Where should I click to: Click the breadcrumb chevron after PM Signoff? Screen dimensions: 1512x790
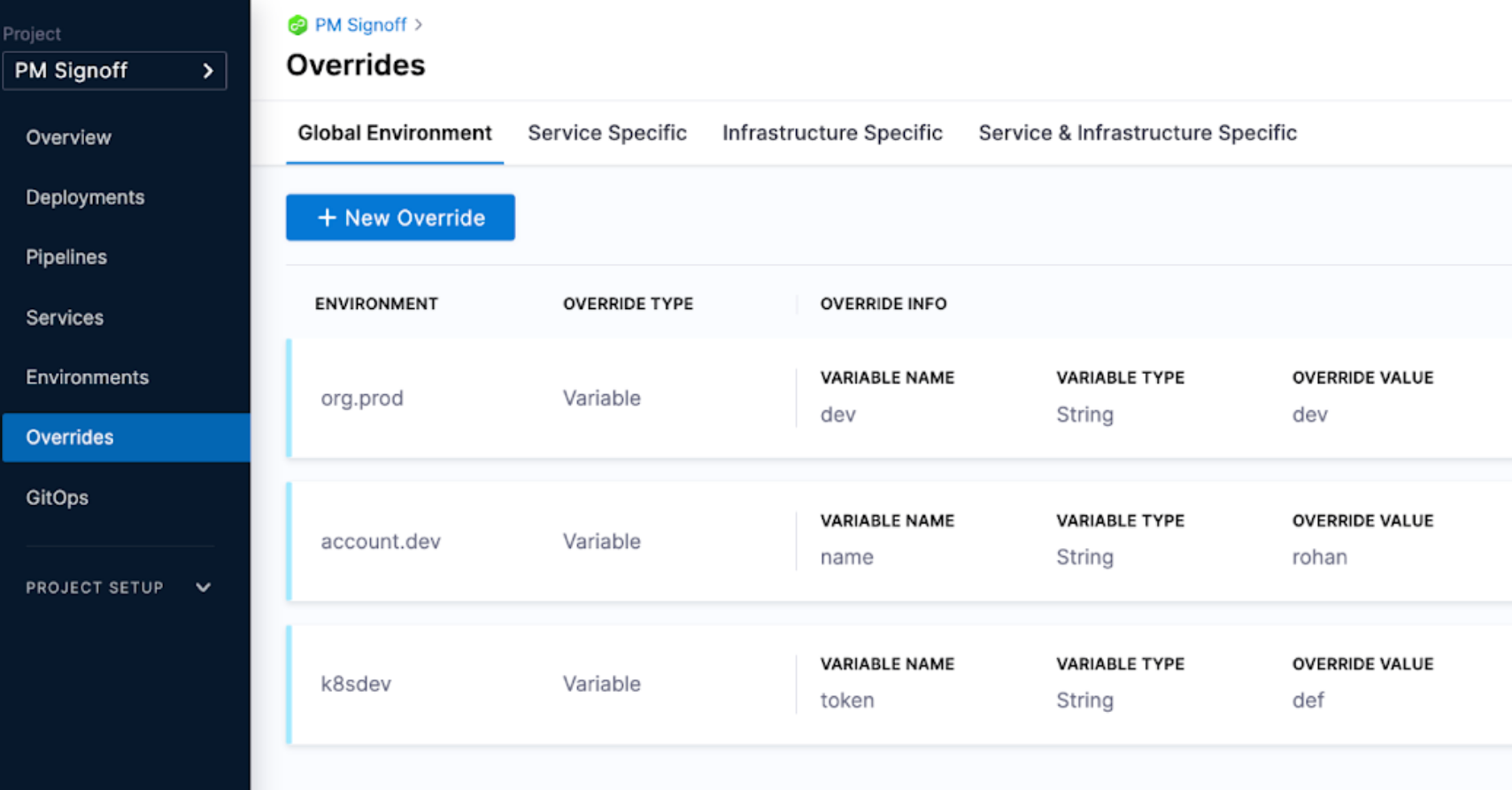419,25
